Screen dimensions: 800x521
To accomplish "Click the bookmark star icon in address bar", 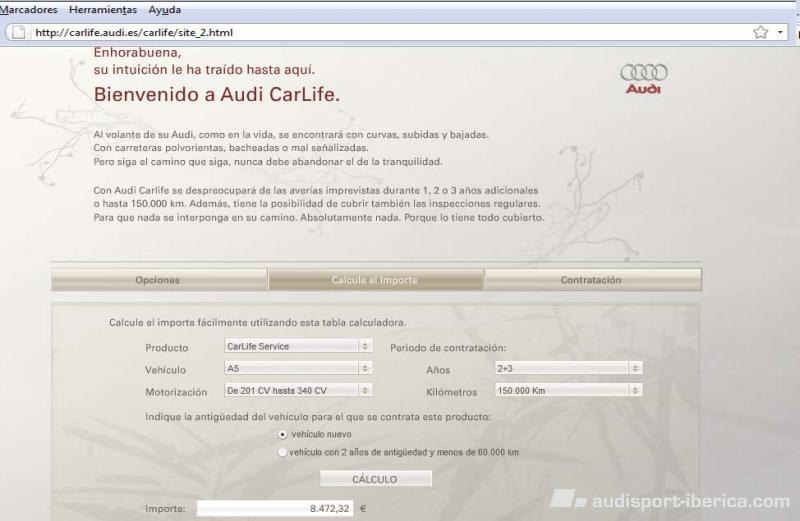I will (x=760, y=32).
